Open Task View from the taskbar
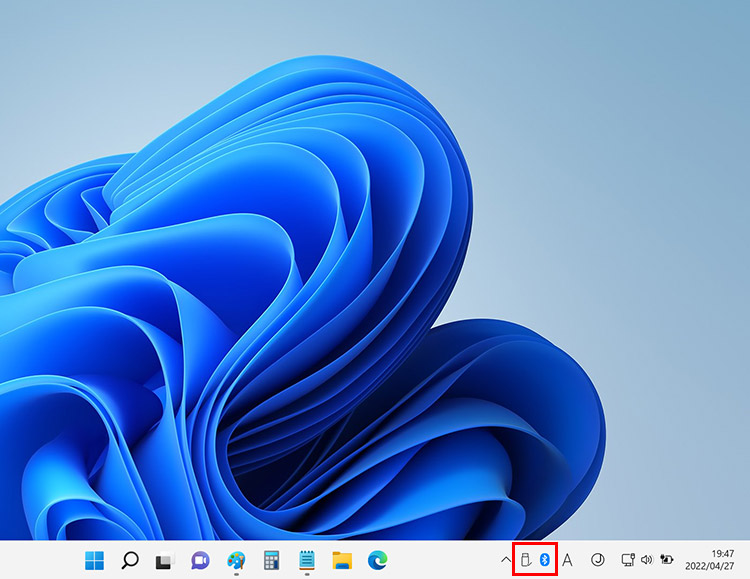This screenshot has height=579, width=750. (164, 560)
